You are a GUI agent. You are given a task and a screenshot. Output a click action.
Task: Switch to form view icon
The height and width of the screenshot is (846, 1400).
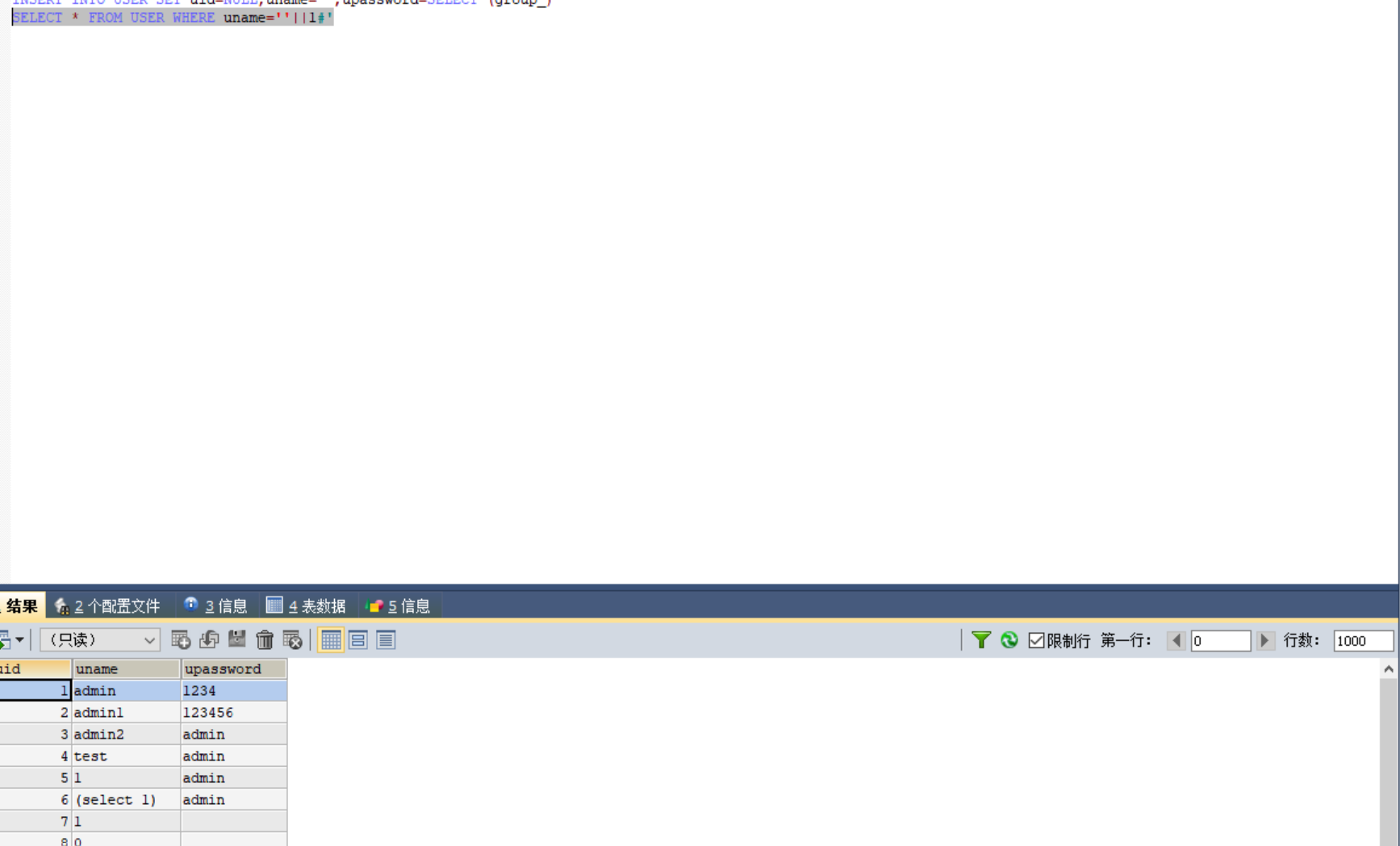pyautogui.click(x=358, y=640)
